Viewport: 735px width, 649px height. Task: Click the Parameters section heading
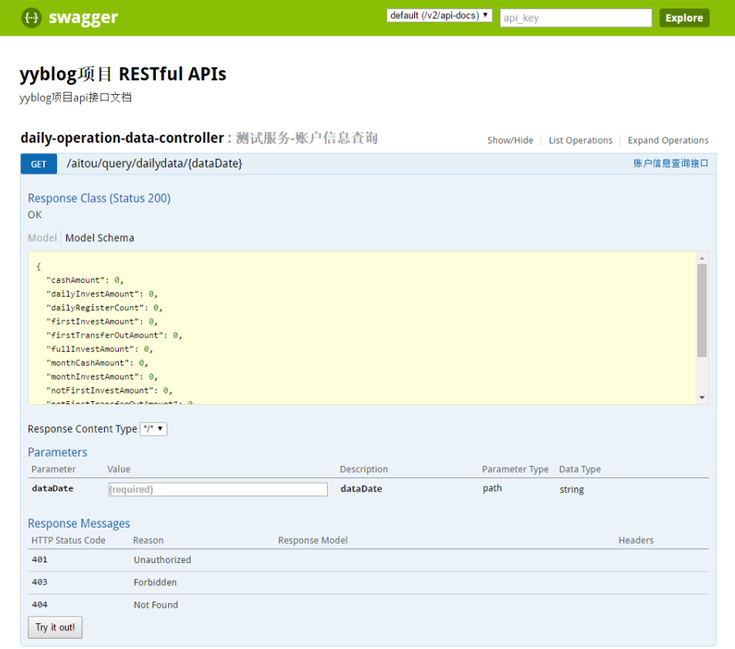coord(57,452)
